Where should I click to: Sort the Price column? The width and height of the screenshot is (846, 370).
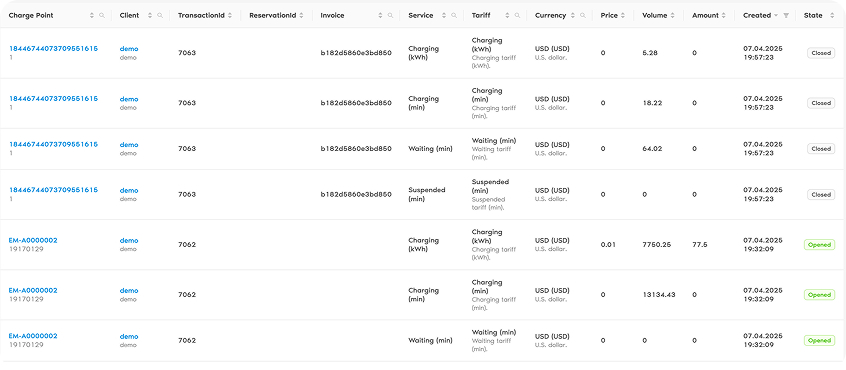623,16
